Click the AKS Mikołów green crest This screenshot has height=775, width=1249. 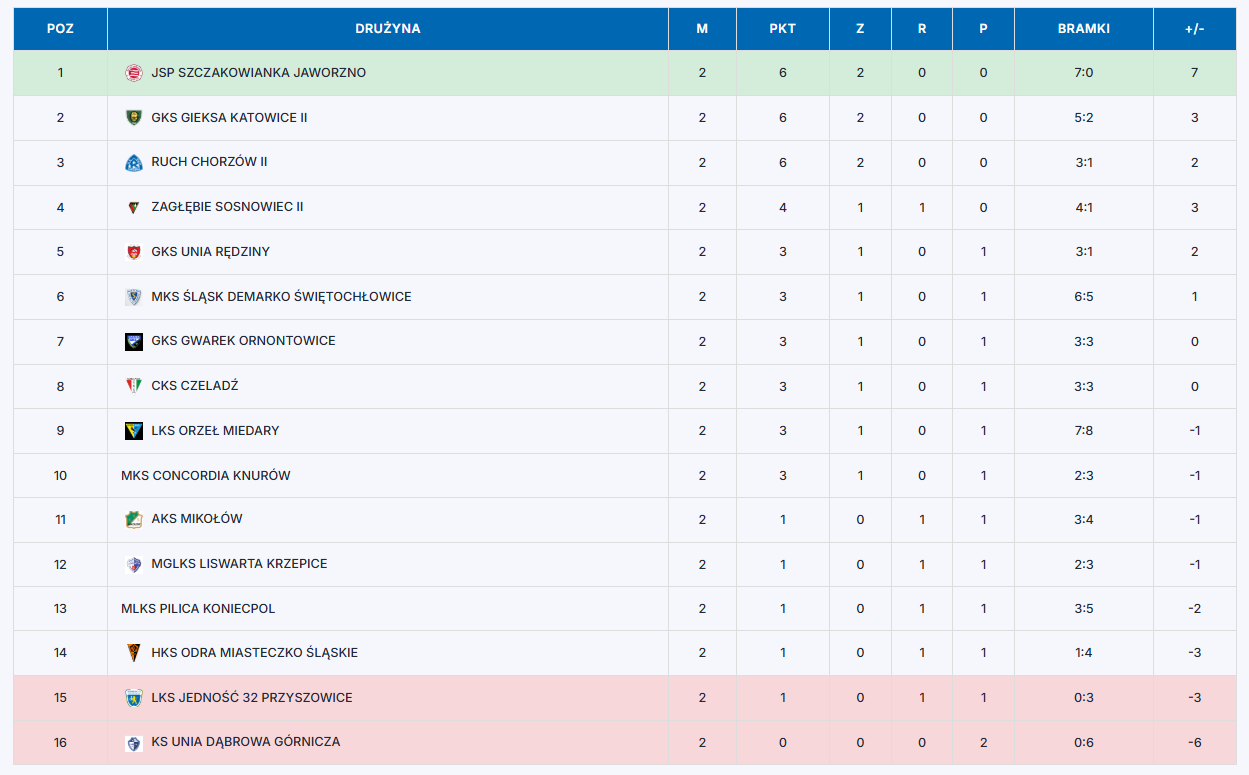coord(133,519)
